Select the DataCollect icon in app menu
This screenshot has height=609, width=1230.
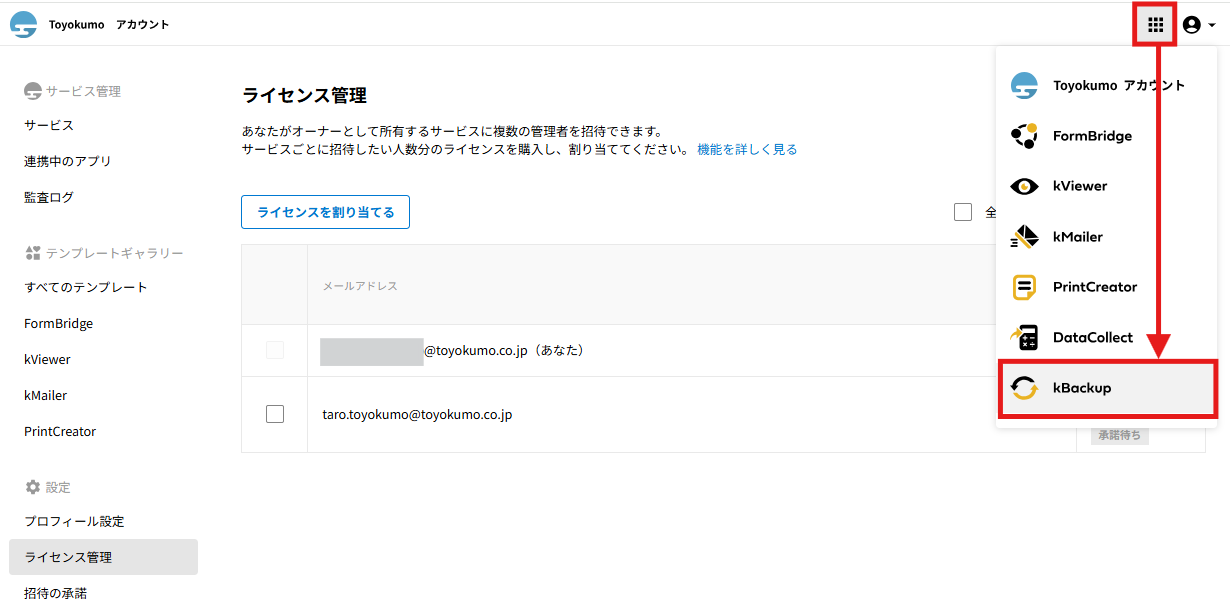[x=1024, y=338]
